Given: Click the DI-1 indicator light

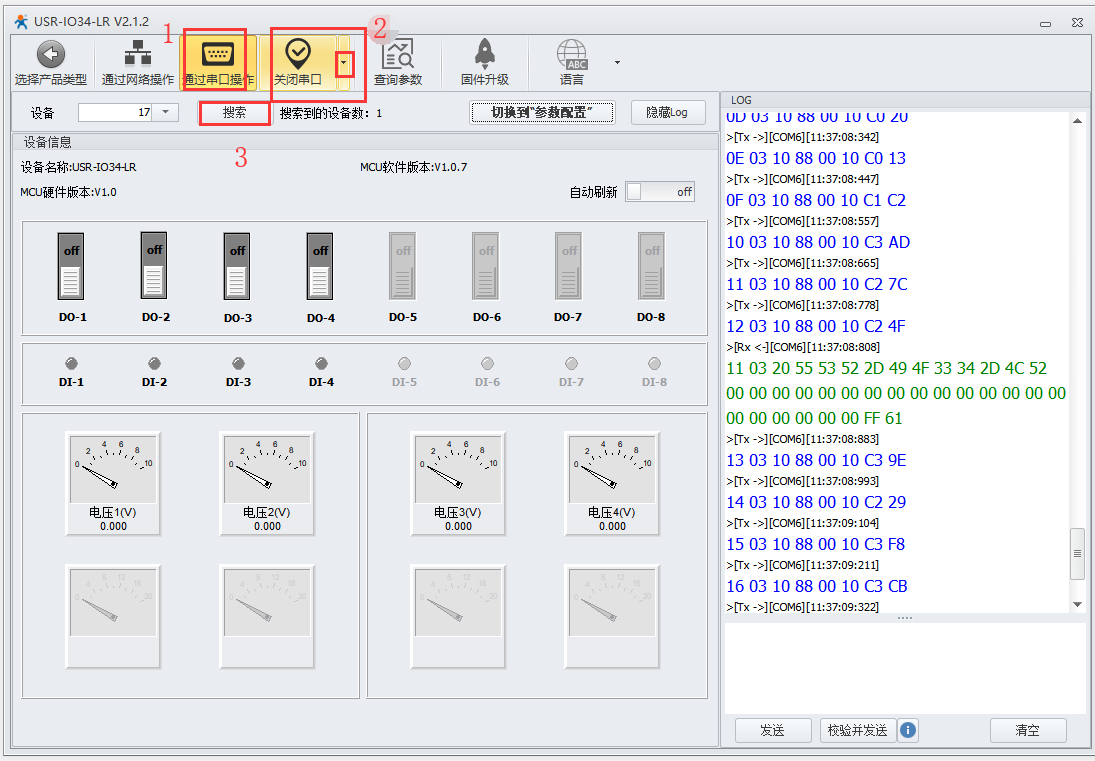Looking at the screenshot, I should (71, 363).
